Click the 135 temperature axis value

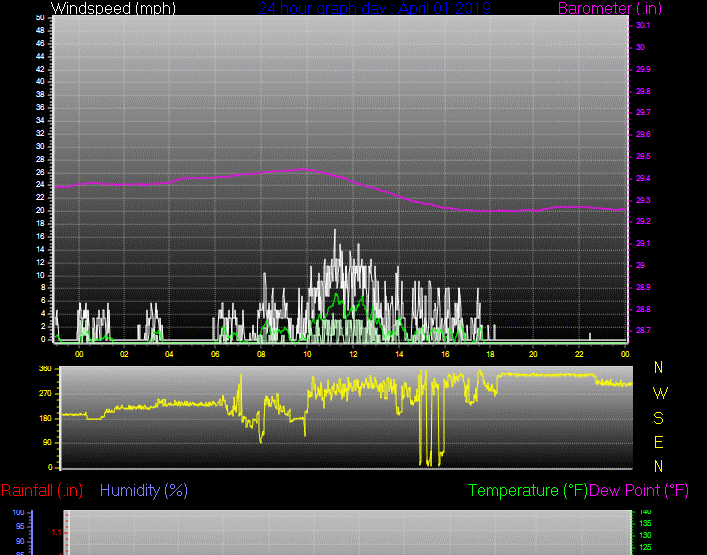645,523
